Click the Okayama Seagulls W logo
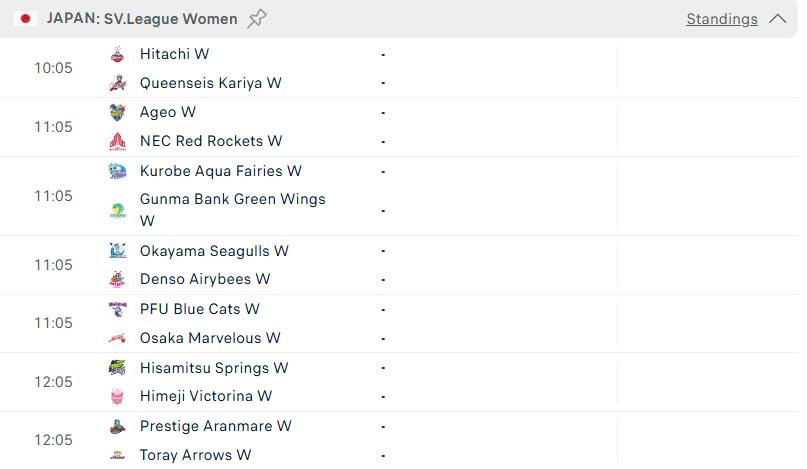The height and width of the screenshot is (469, 807). point(117,251)
